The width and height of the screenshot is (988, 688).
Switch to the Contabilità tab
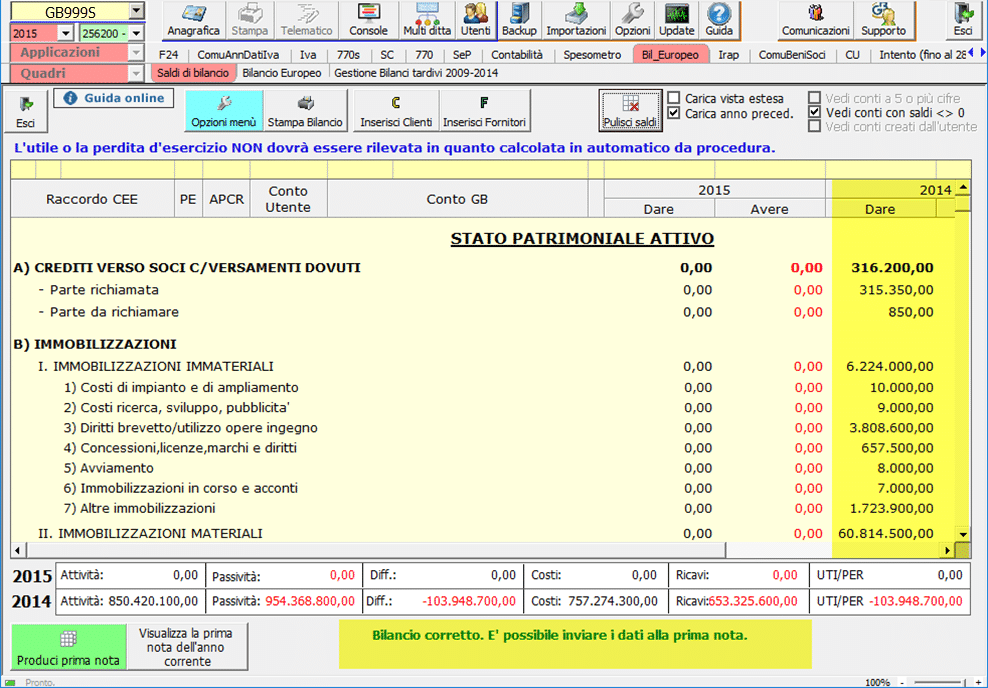[x=517, y=55]
